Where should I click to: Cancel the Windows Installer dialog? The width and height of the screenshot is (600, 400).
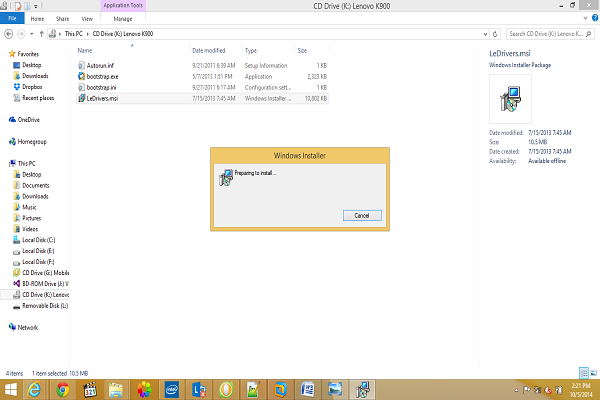tap(362, 216)
